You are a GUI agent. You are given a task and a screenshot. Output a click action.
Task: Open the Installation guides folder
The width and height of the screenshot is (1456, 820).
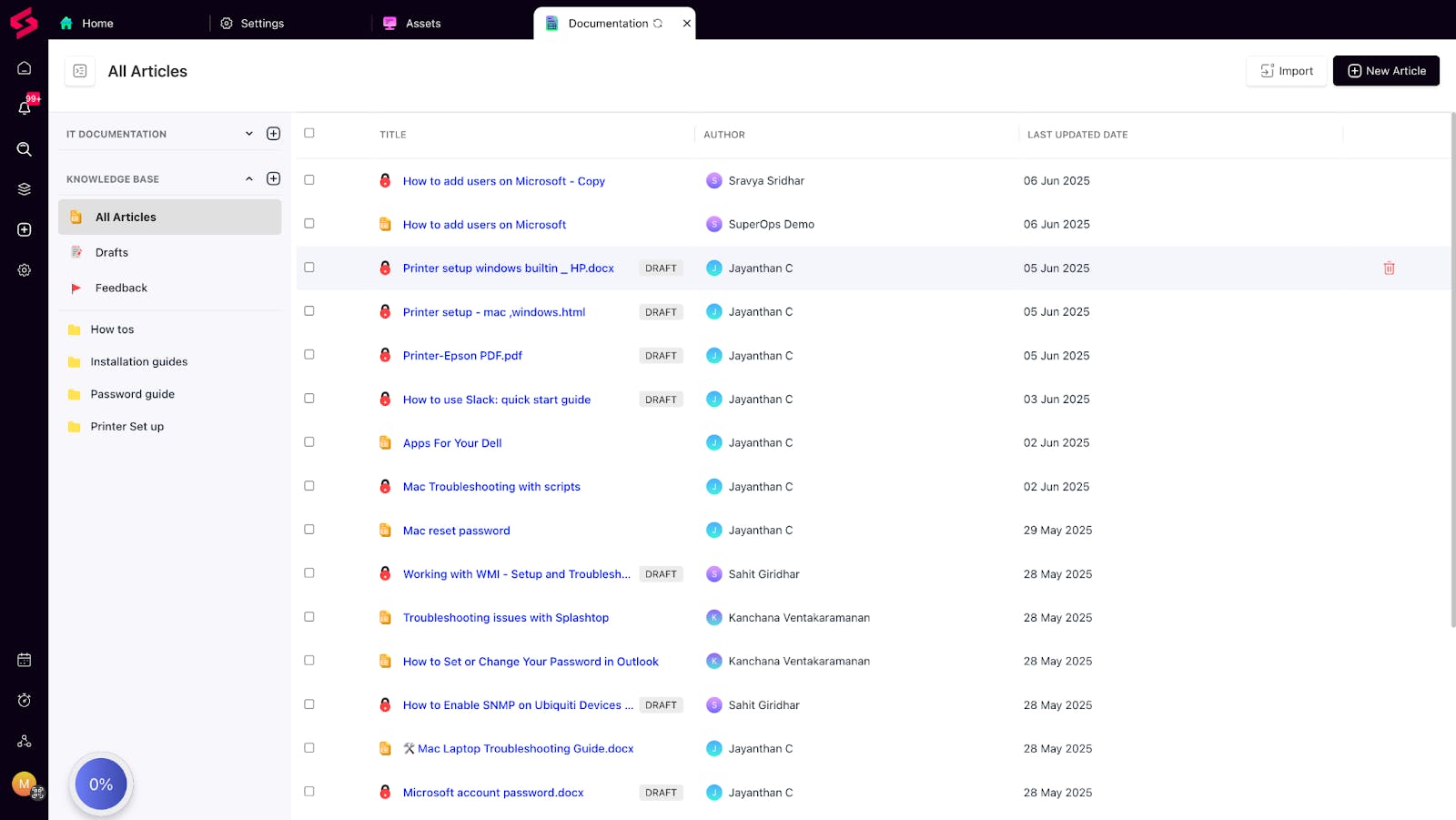click(x=139, y=361)
